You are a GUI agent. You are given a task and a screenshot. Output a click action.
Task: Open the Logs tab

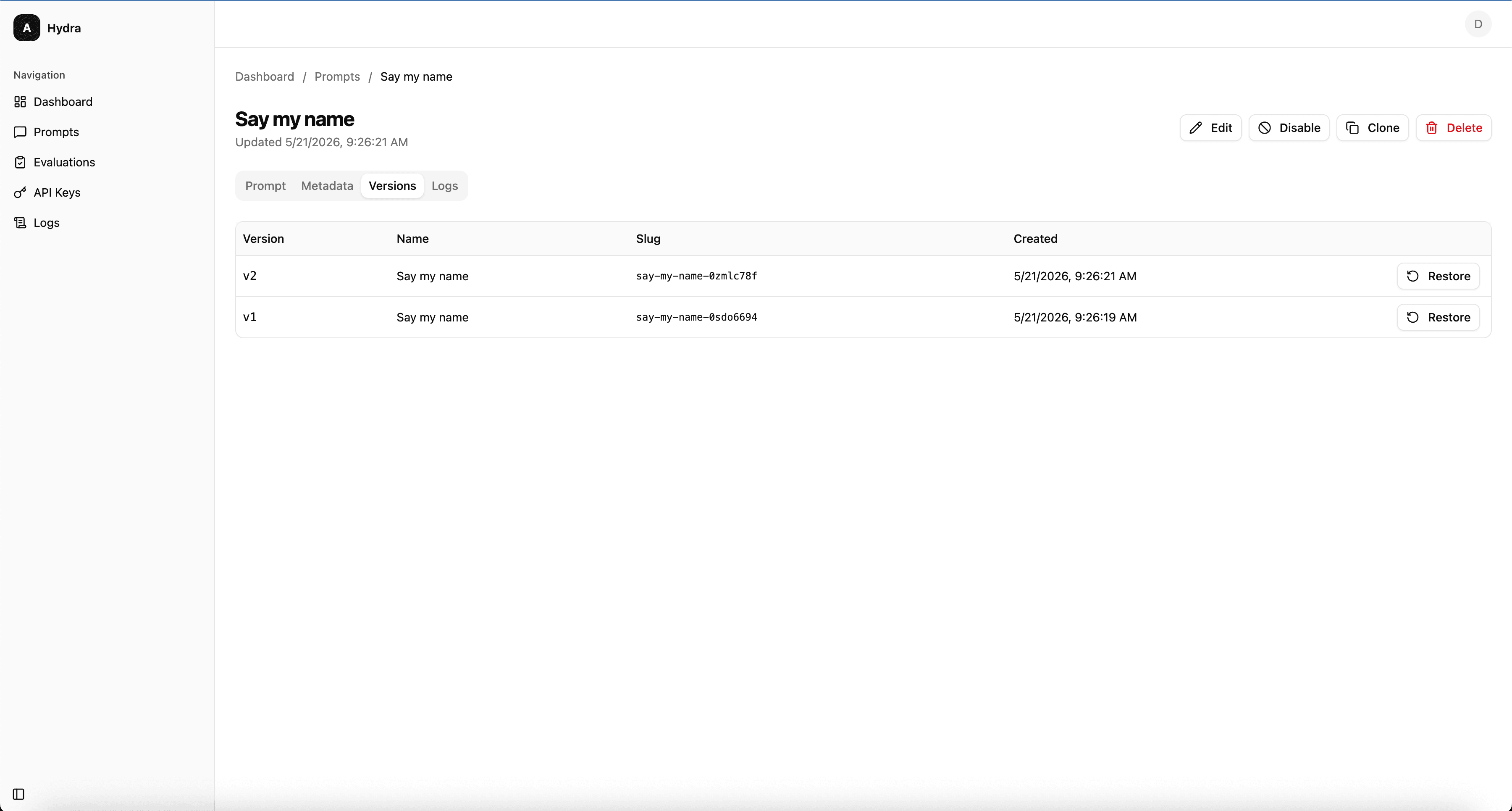click(444, 186)
